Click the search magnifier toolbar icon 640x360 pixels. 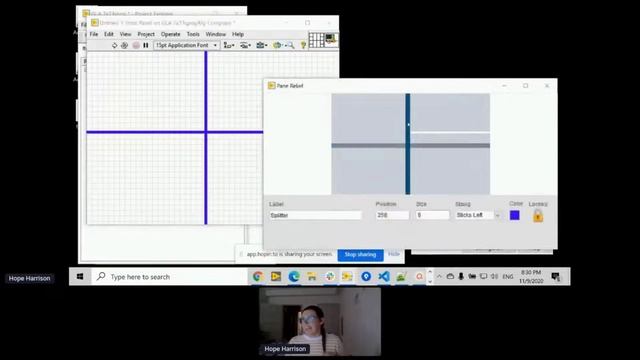(x=291, y=45)
